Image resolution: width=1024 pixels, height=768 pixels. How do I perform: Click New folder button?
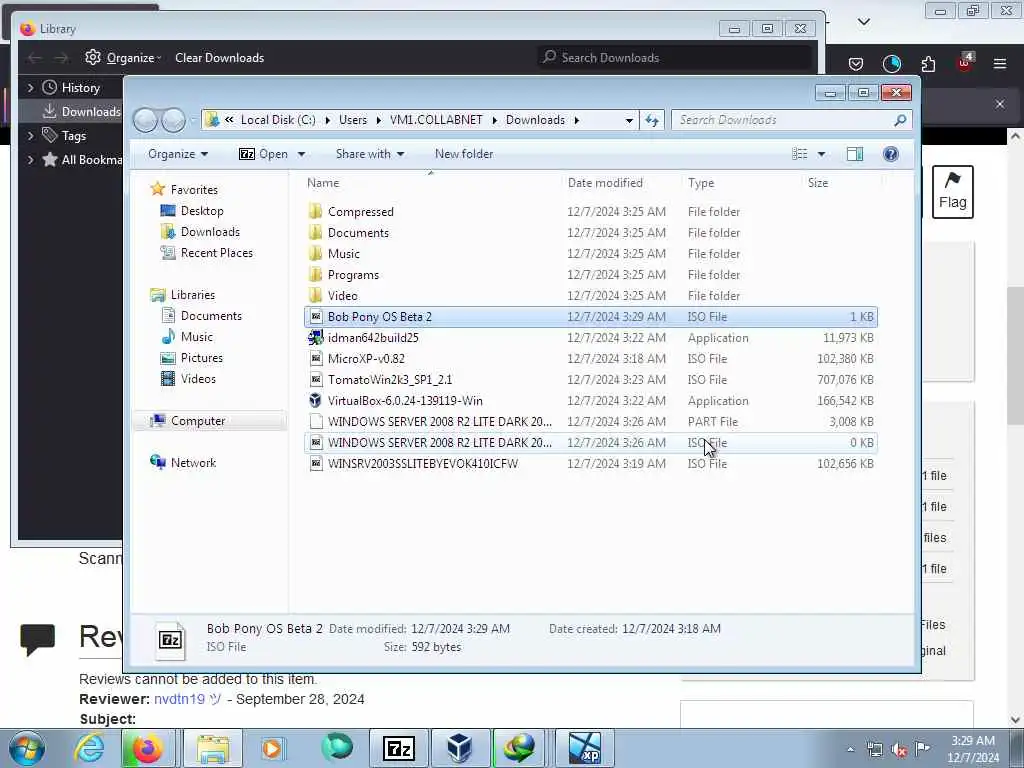(464, 154)
